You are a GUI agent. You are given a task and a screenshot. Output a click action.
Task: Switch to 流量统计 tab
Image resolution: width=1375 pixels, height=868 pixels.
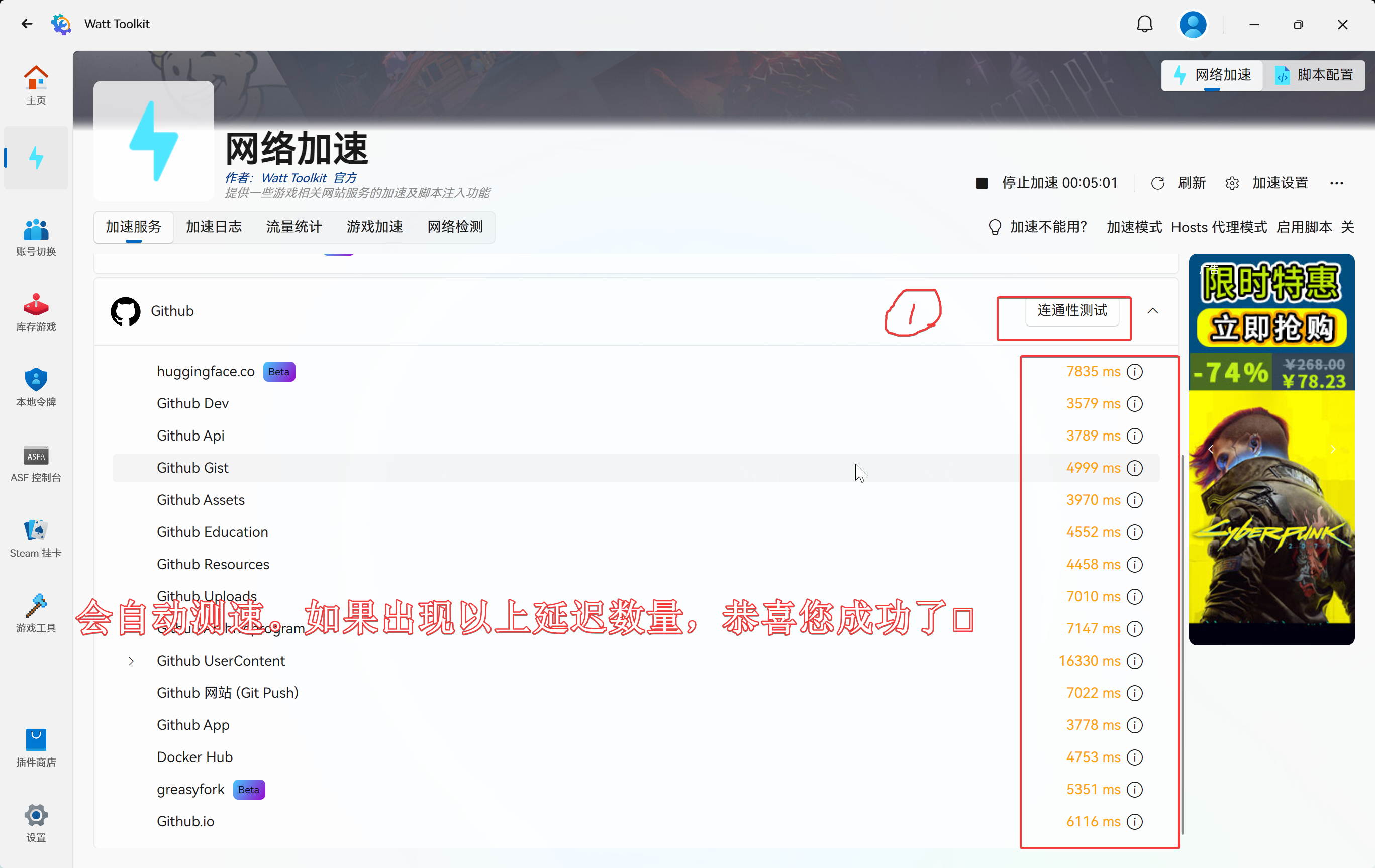[294, 227]
